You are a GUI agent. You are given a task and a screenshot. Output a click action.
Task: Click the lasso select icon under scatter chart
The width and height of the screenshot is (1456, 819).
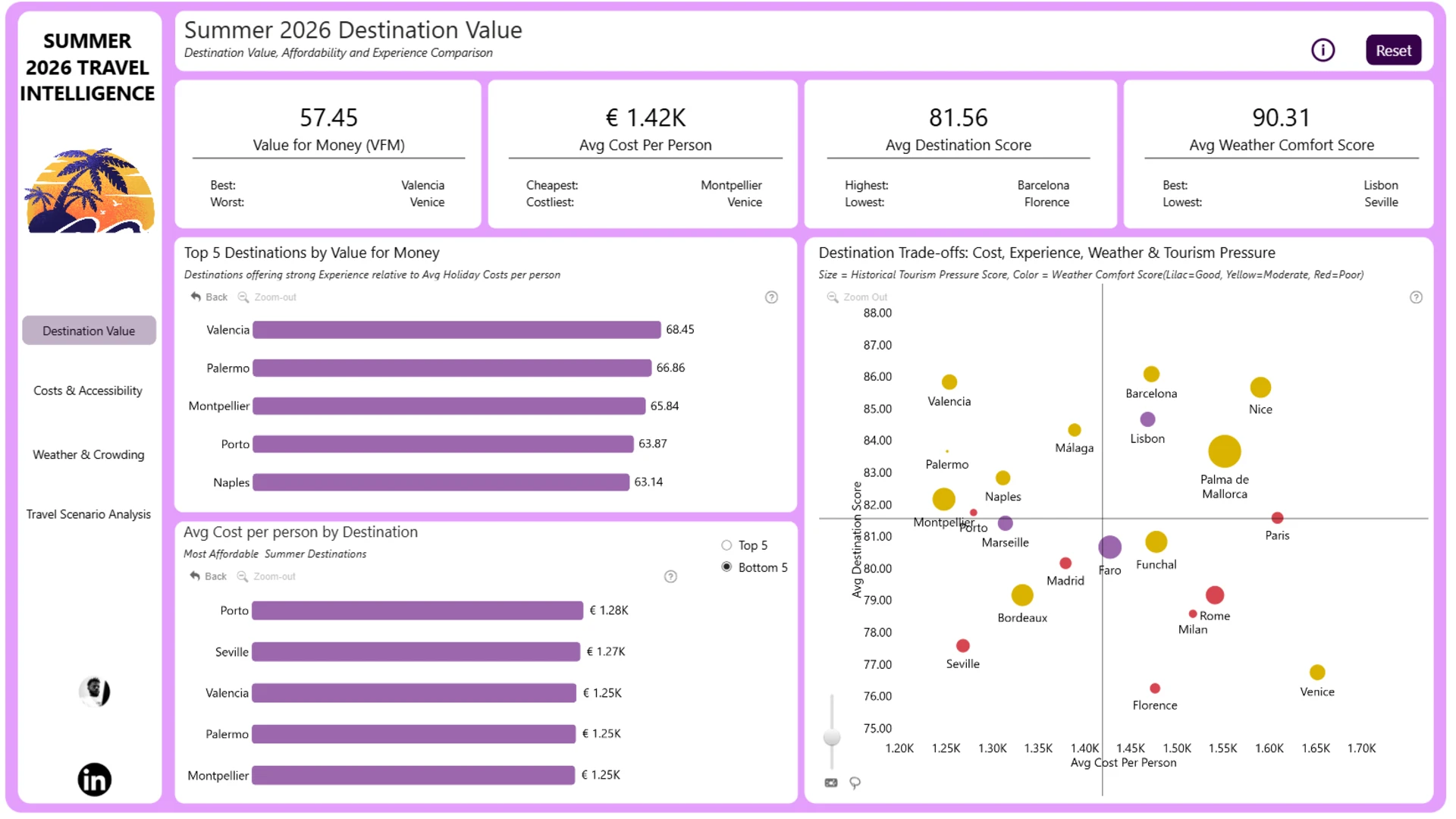[x=855, y=783]
